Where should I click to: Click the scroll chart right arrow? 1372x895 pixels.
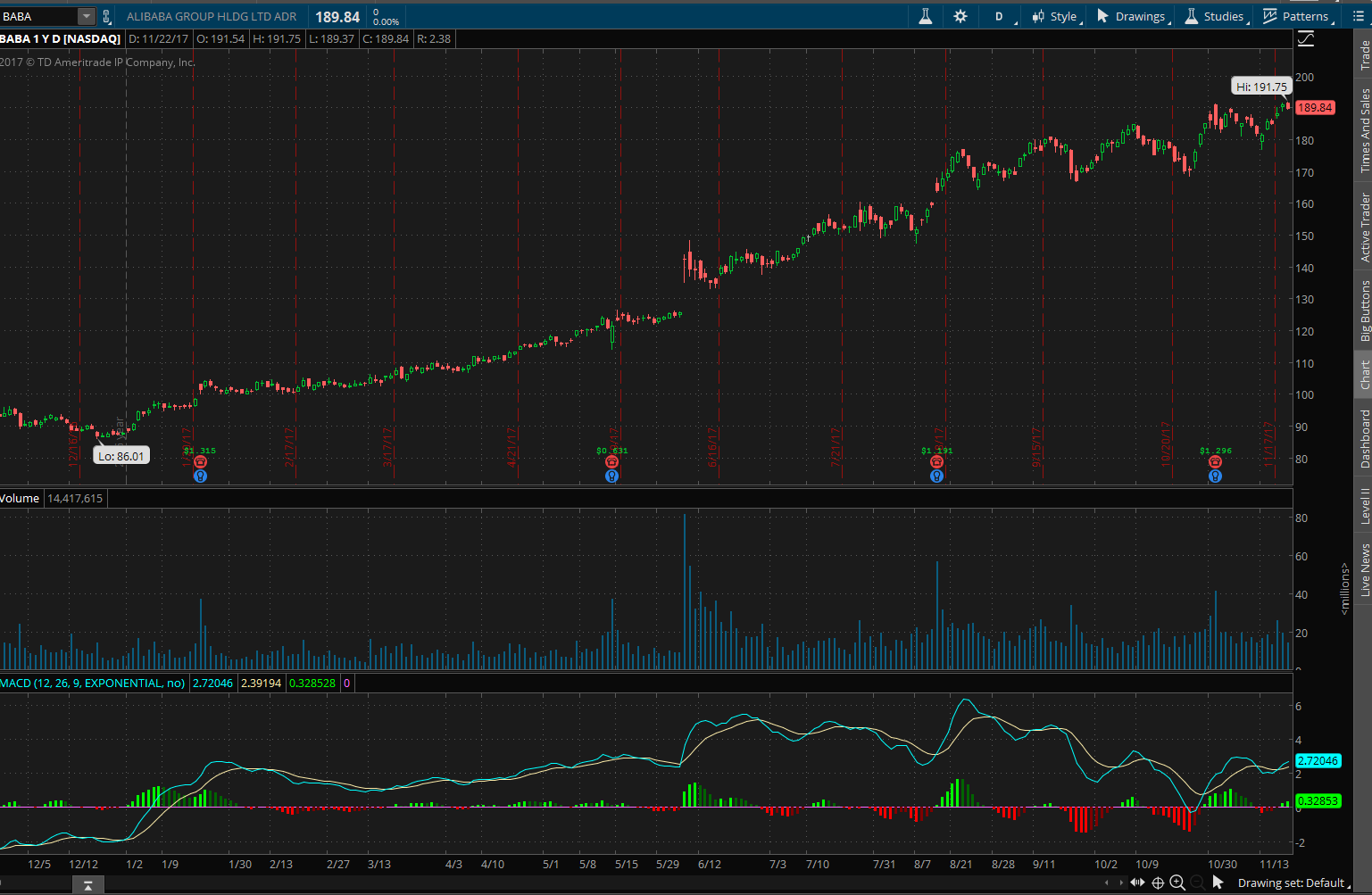(x=1121, y=883)
